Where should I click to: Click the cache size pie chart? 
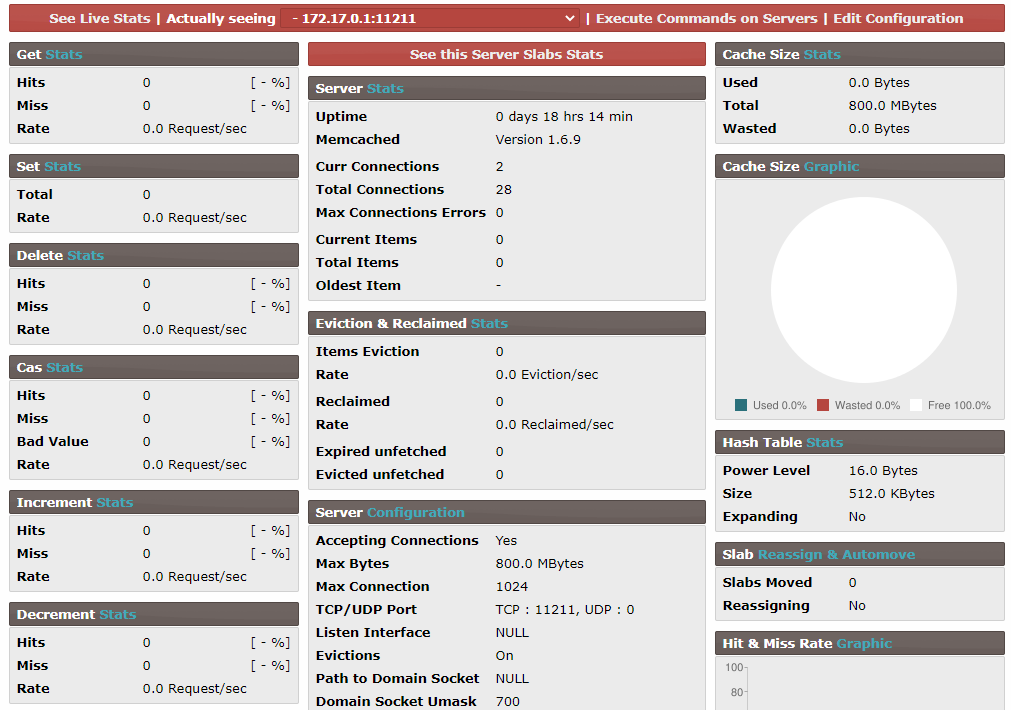click(863, 290)
